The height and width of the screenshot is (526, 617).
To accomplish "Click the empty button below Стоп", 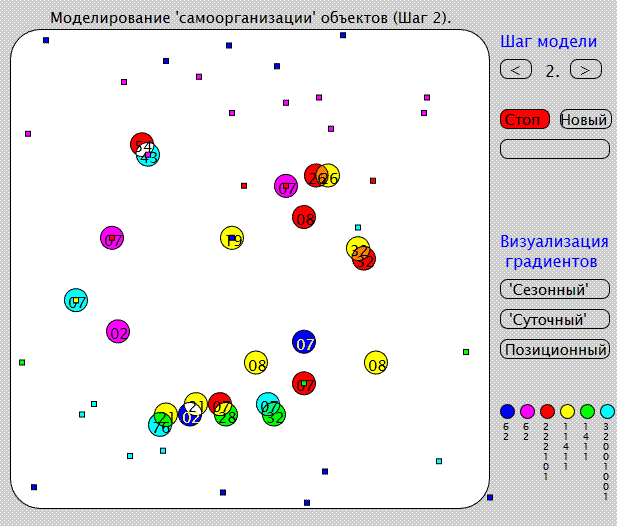I will 554,149.
